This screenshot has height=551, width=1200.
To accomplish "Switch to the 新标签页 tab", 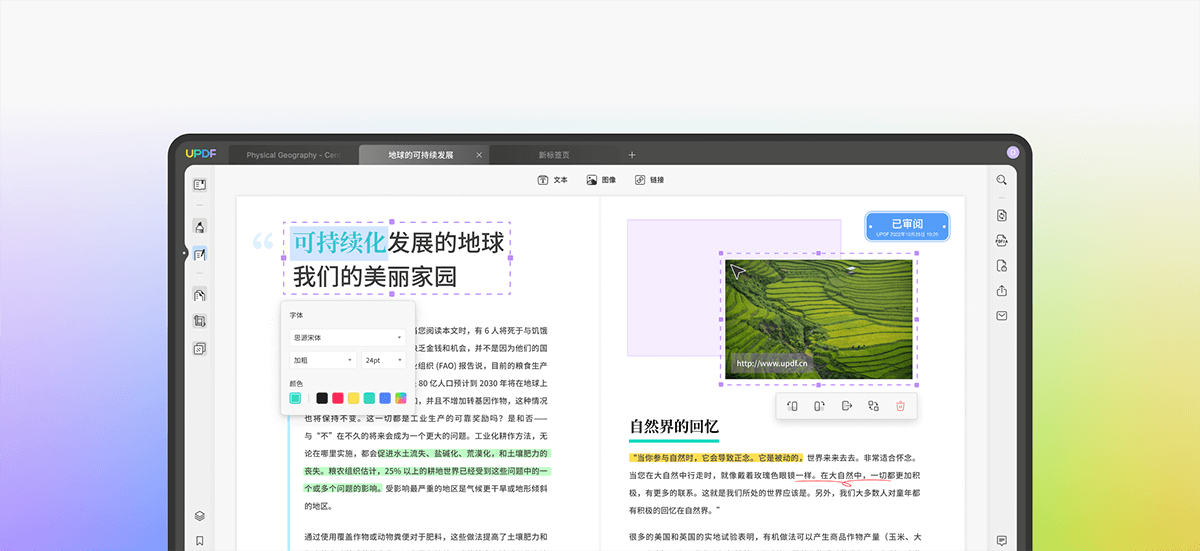I will [554, 155].
